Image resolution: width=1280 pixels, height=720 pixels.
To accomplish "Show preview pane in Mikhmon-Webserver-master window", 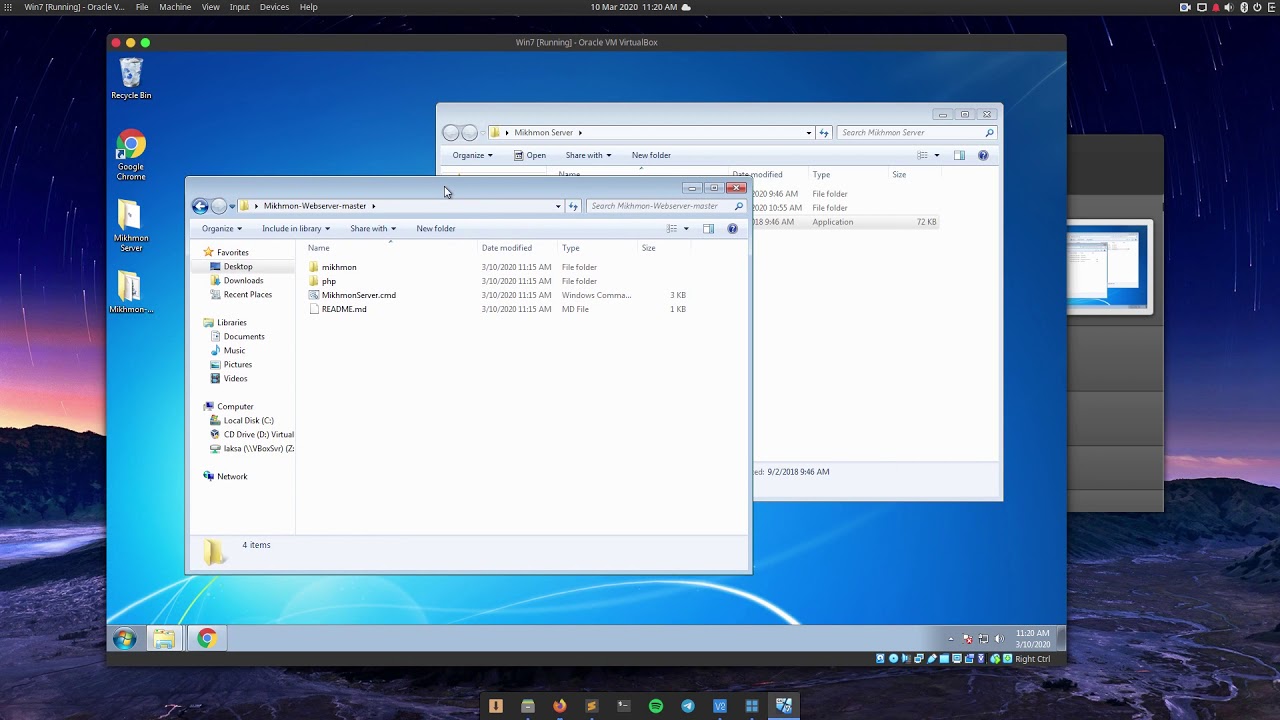I will click(708, 229).
